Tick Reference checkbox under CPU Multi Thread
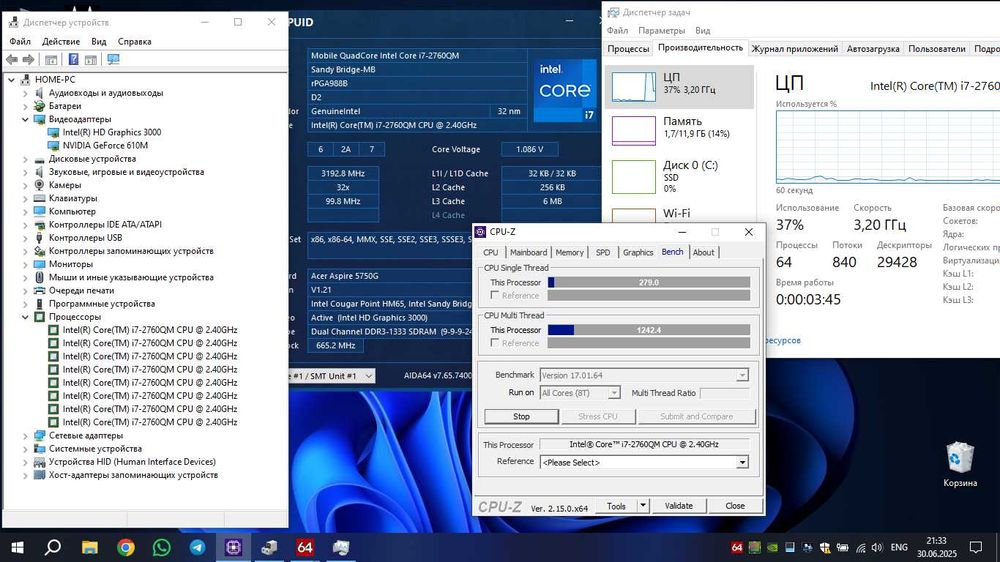The image size is (1000, 562). 494,343
